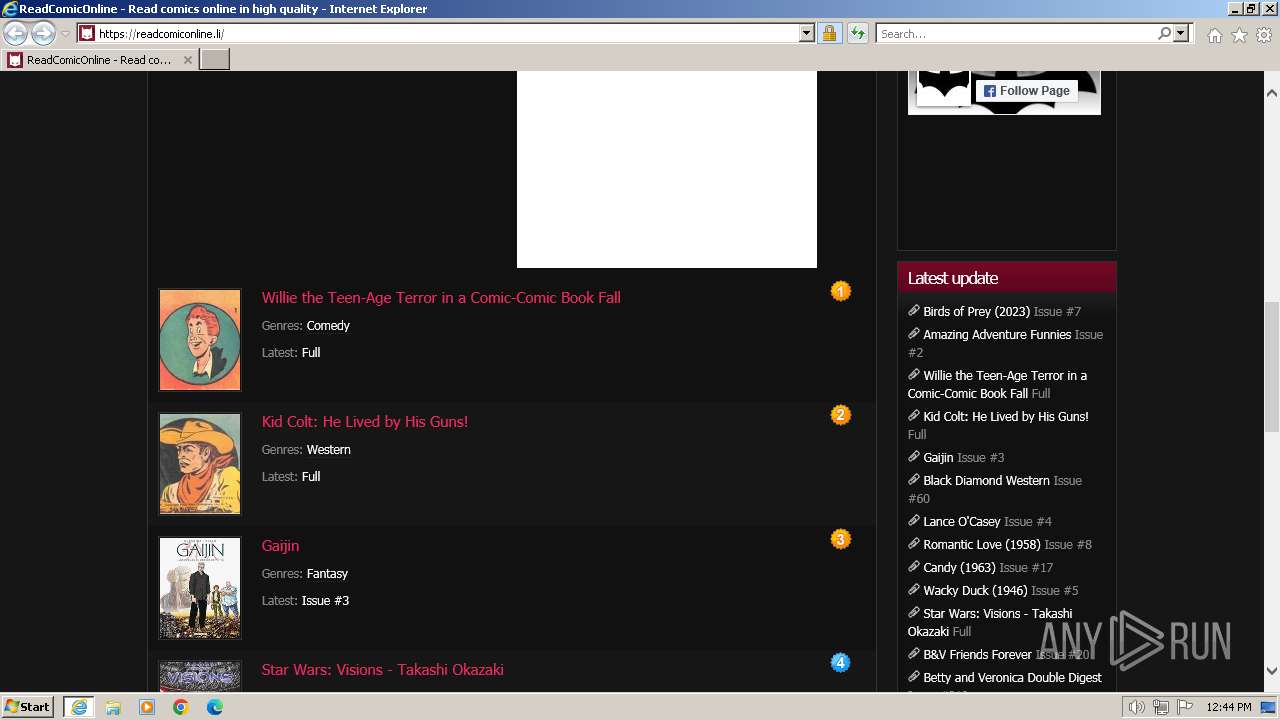Open Lance O'Casey in Latest update
Screen dimensions: 1280x720
coord(962,521)
